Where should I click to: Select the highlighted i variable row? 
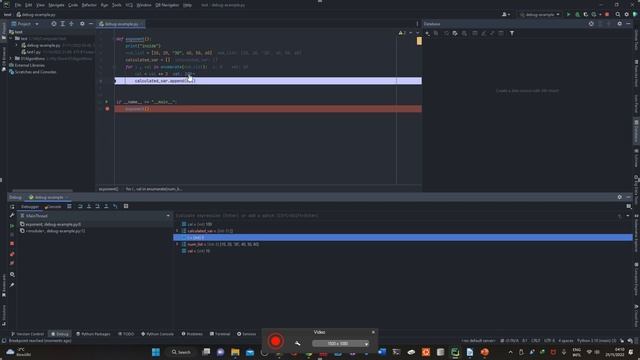[x=403, y=238]
